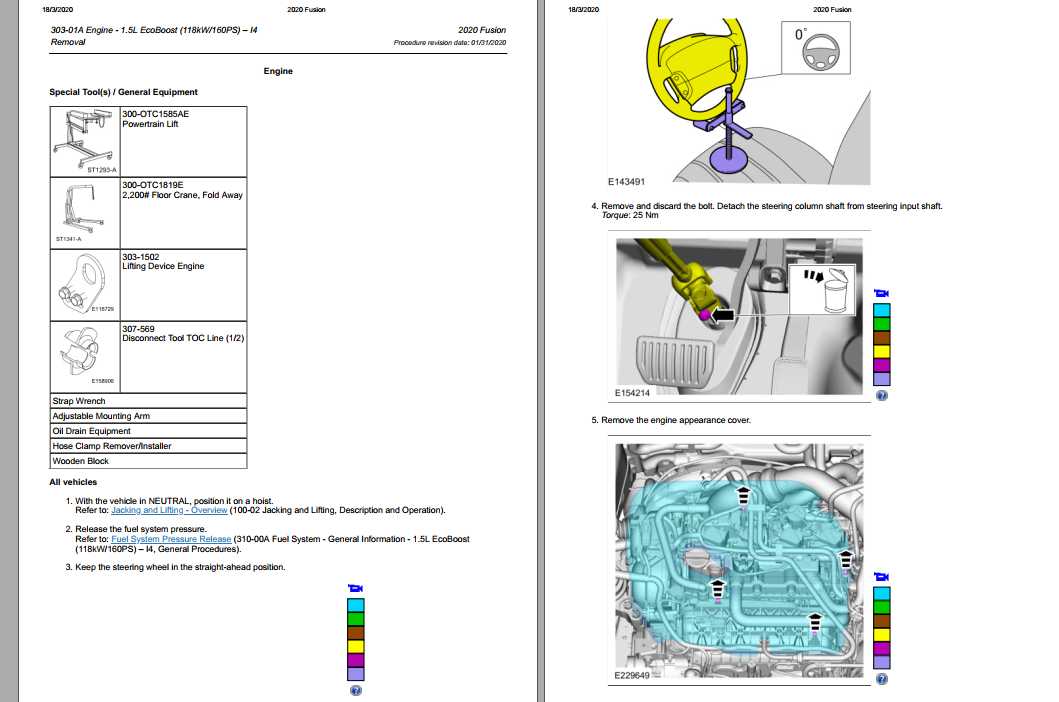Click 'Torque: 25 Nm' specification text

(x=629, y=216)
